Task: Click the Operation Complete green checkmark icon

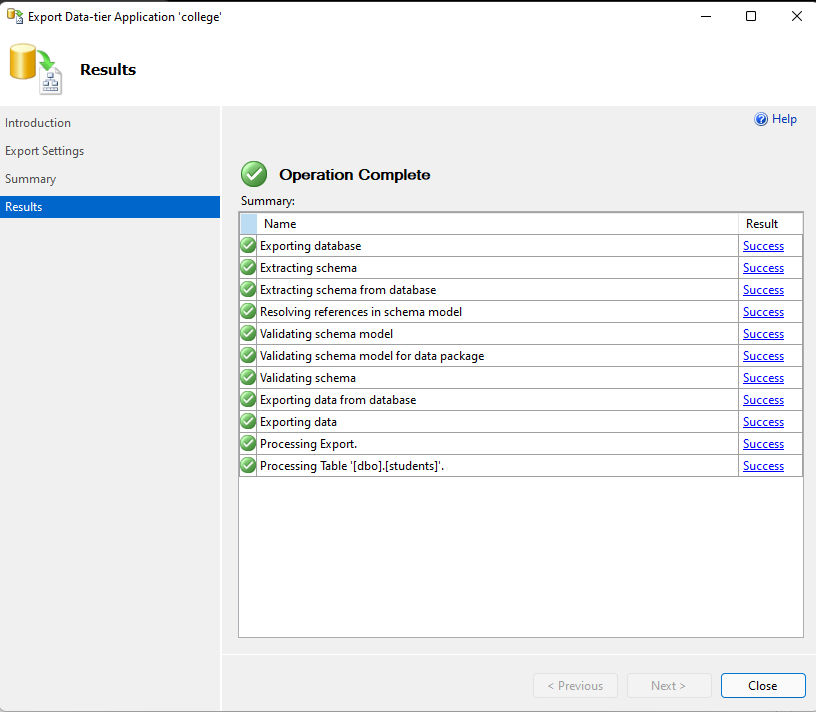Action: pos(254,174)
